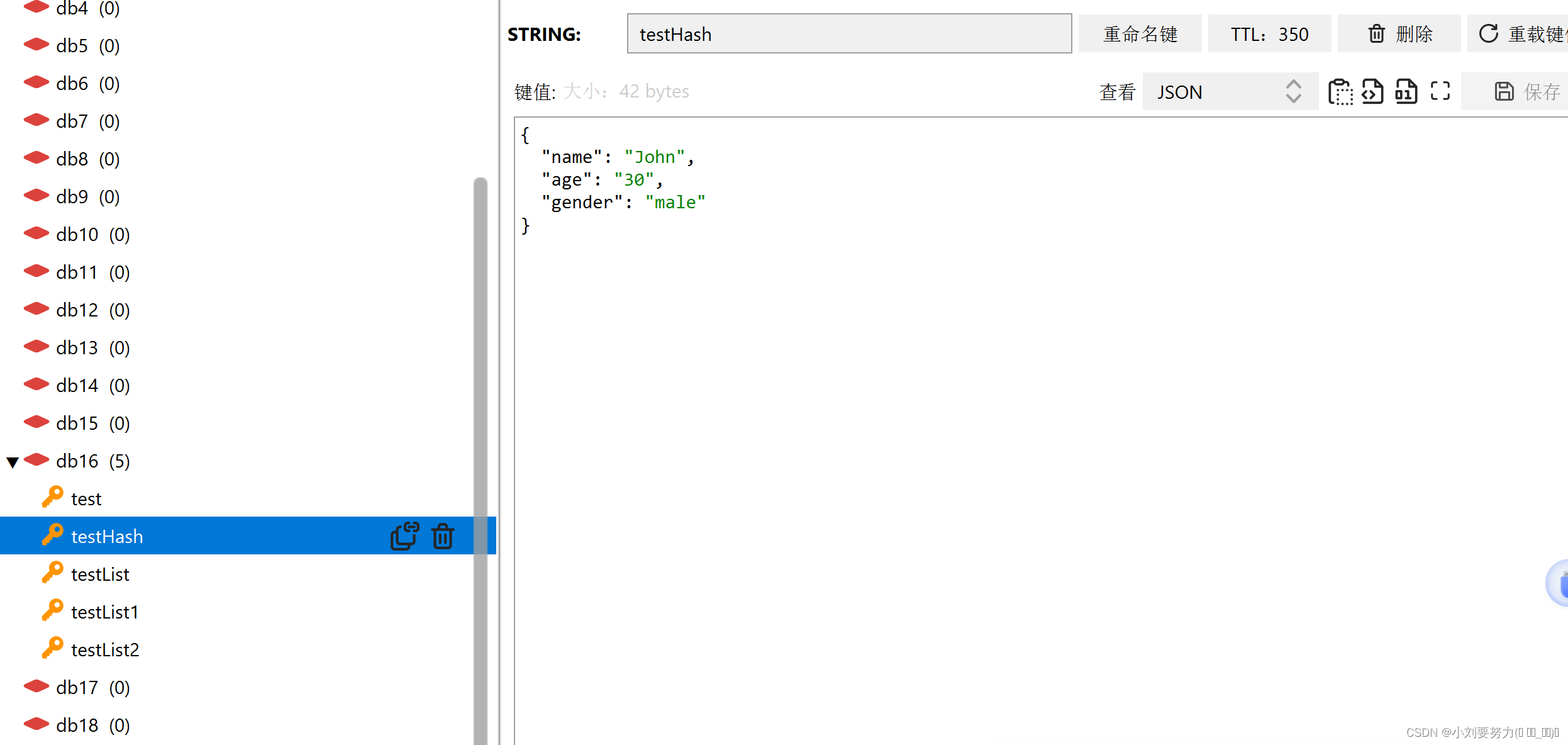Toggle fullscreen value editor icon
The width and height of the screenshot is (1568, 745).
1440,92
